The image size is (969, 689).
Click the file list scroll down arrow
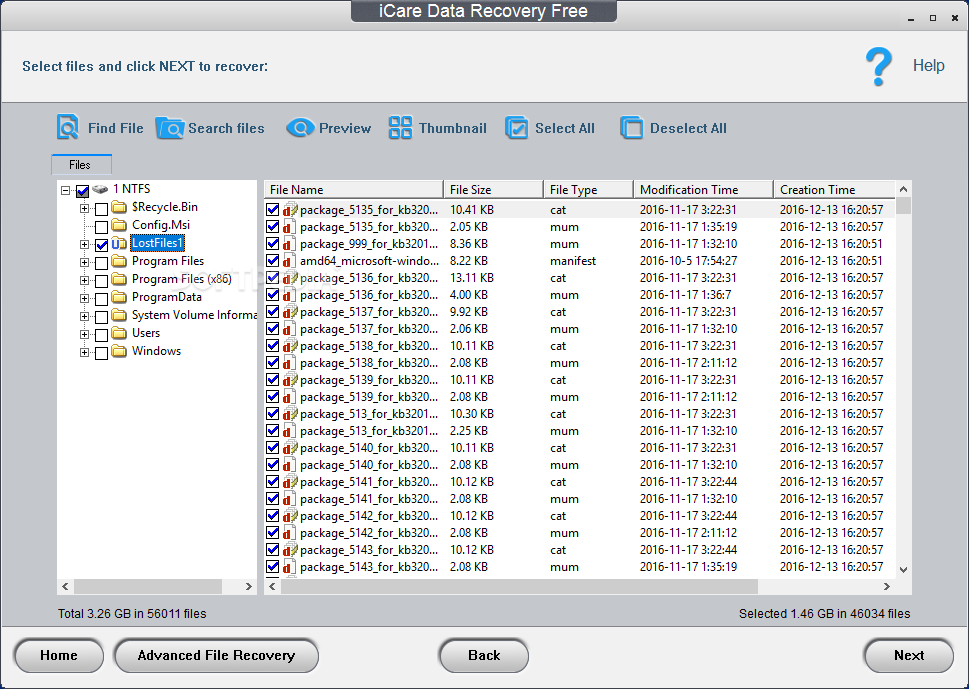click(x=903, y=570)
